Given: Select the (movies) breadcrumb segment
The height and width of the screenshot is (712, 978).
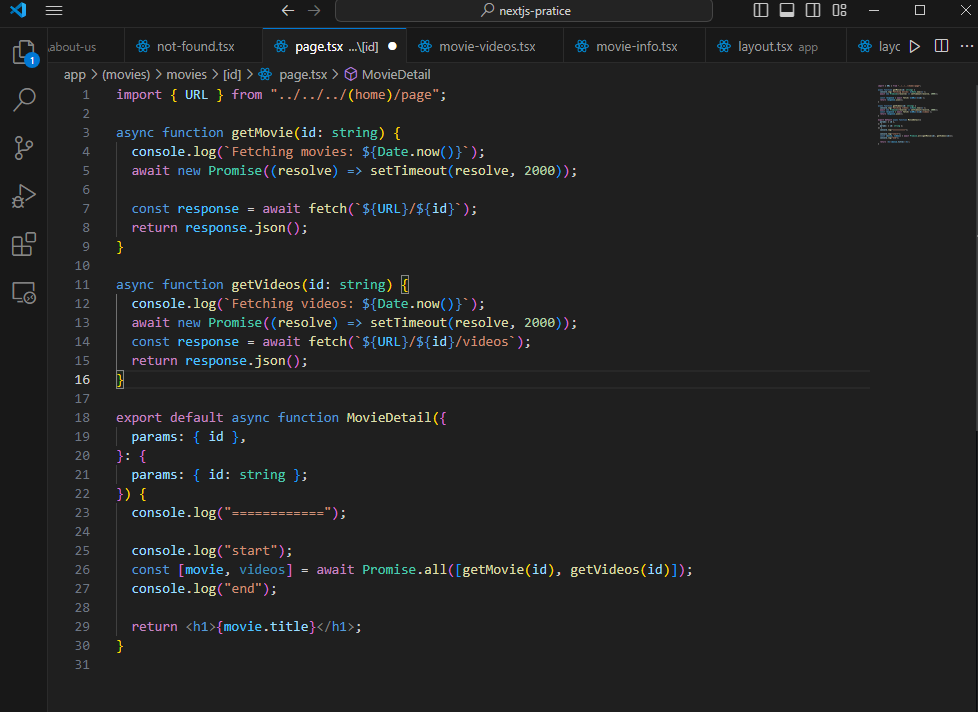Looking at the screenshot, I should pos(126,75).
